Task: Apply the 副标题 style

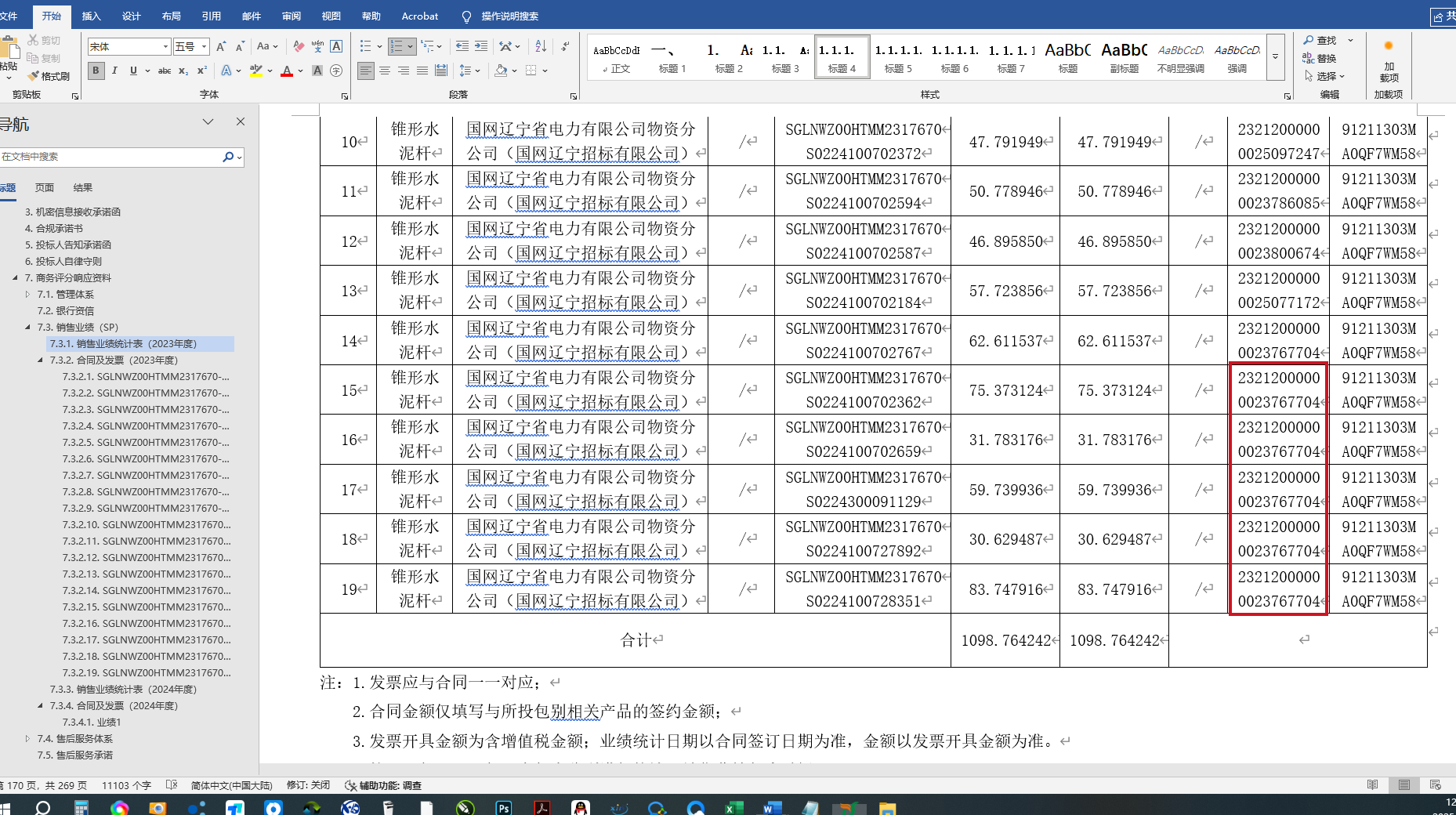Action: (x=1124, y=57)
